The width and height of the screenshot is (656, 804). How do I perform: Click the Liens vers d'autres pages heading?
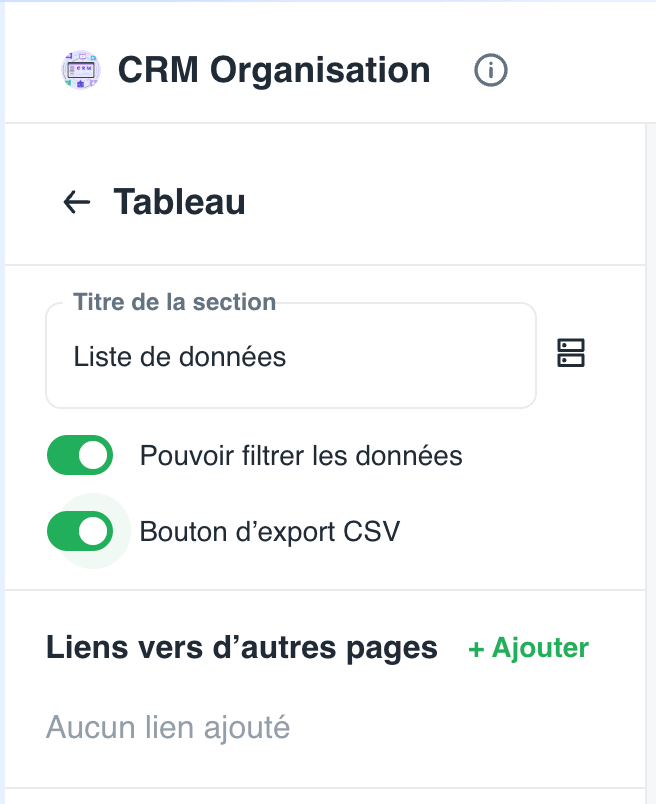242,648
